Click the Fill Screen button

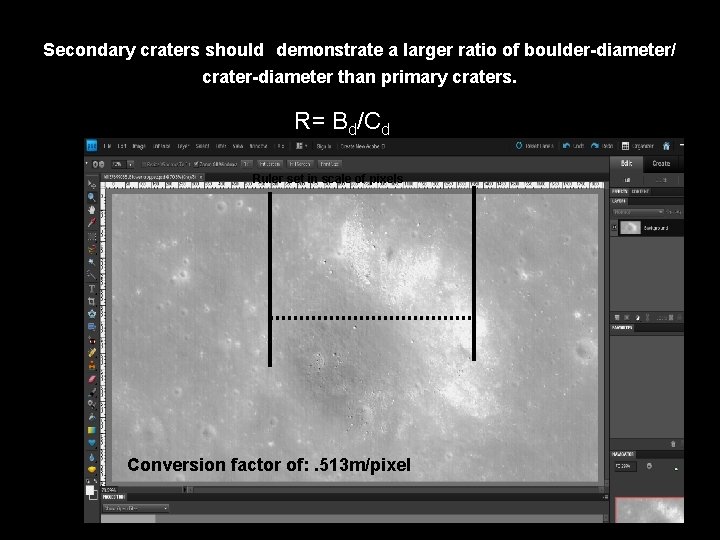pyautogui.click(x=299, y=164)
